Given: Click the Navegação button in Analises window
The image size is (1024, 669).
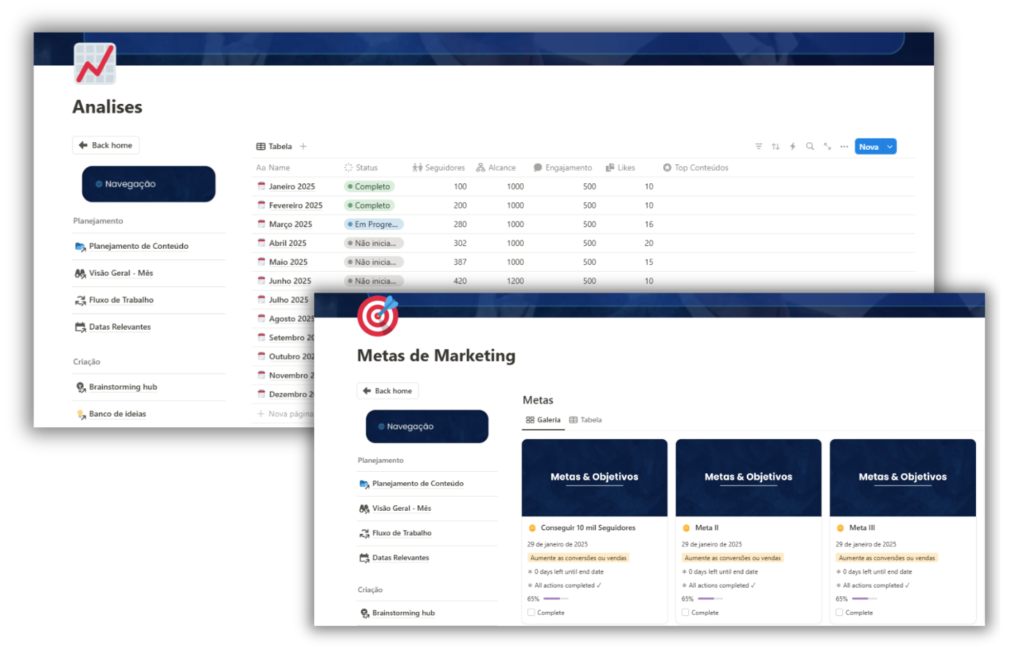Looking at the screenshot, I should [148, 184].
